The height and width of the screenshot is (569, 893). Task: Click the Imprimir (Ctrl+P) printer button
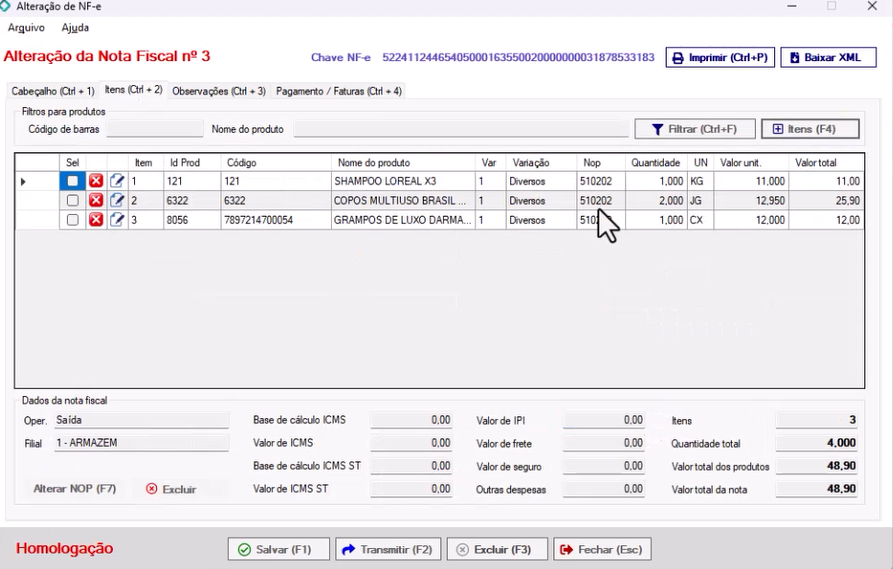[719, 58]
